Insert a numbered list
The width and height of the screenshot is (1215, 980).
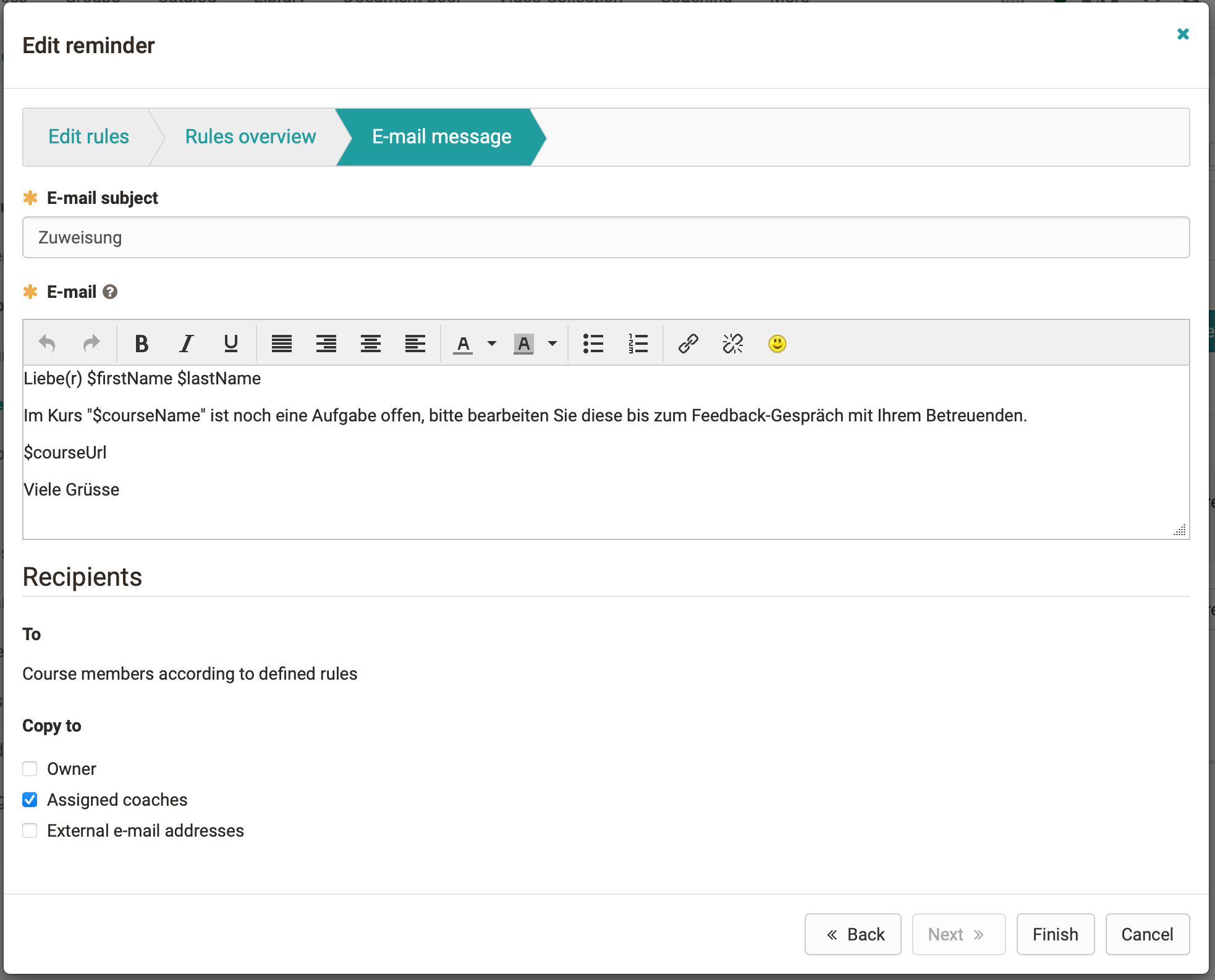point(637,344)
